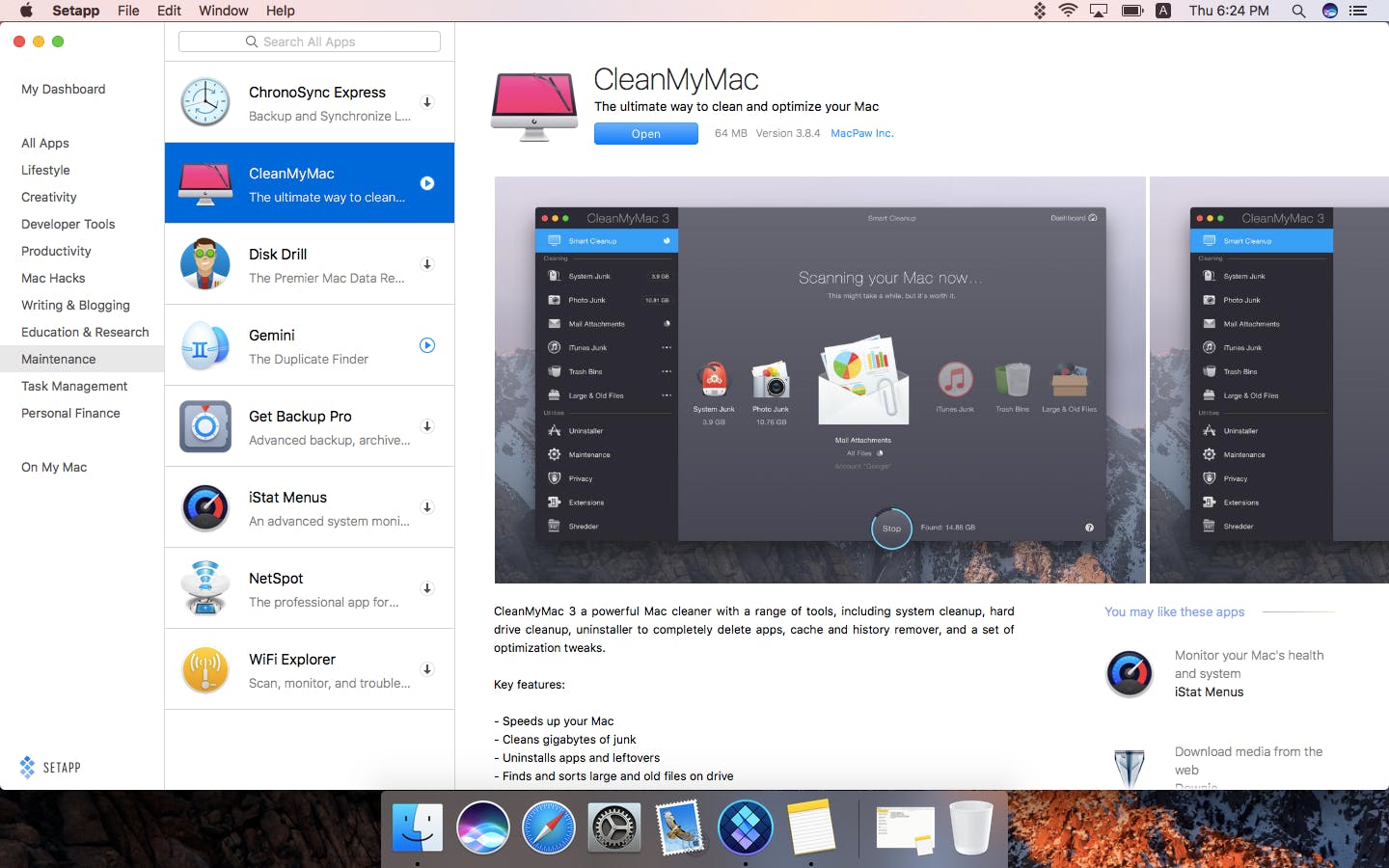The width and height of the screenshot is (1389, 868).
Task: Open Trash in the Dock
Action: point(970,827)
